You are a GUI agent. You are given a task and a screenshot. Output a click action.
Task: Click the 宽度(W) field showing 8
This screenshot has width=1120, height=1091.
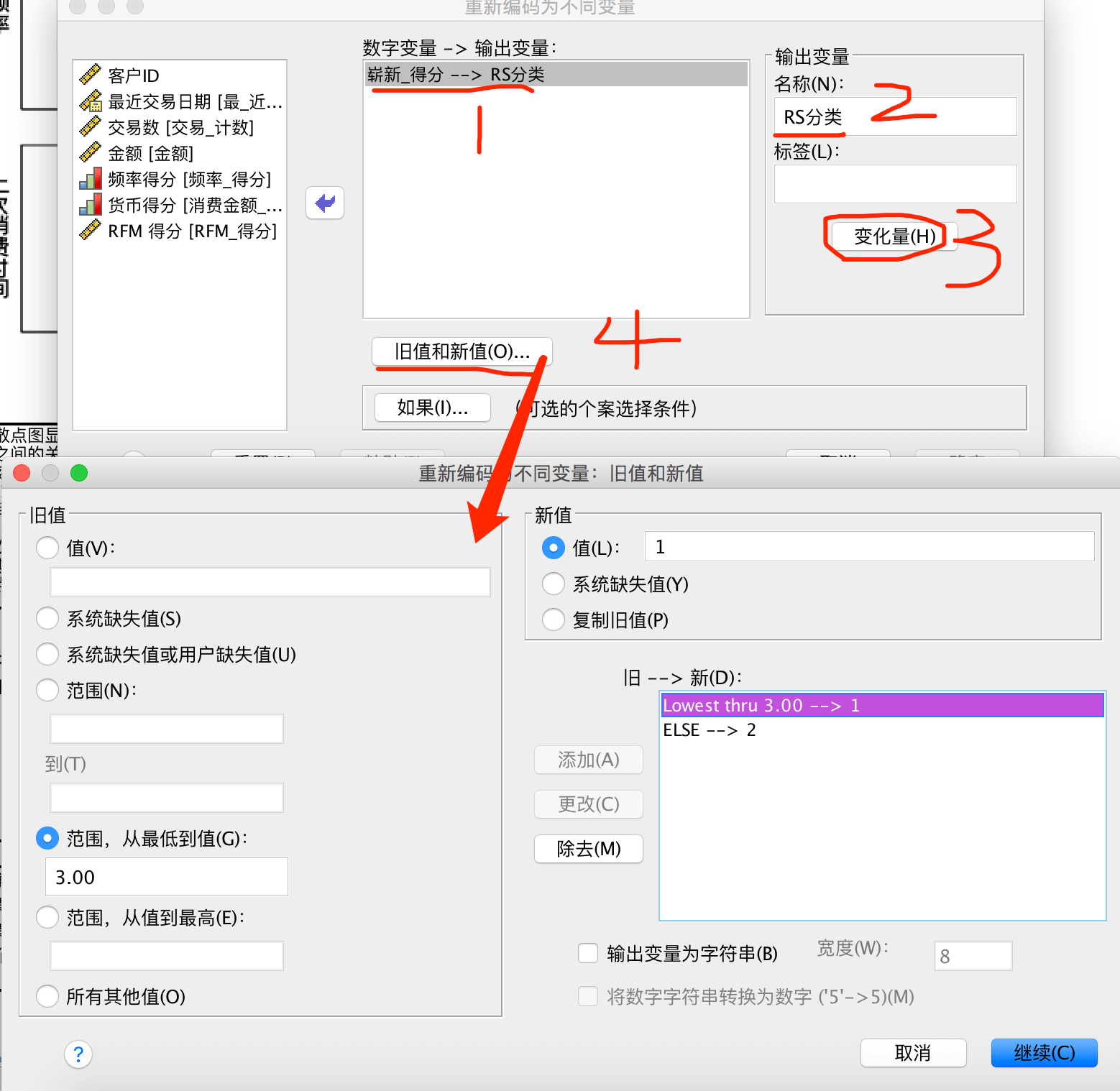(973, 956)
